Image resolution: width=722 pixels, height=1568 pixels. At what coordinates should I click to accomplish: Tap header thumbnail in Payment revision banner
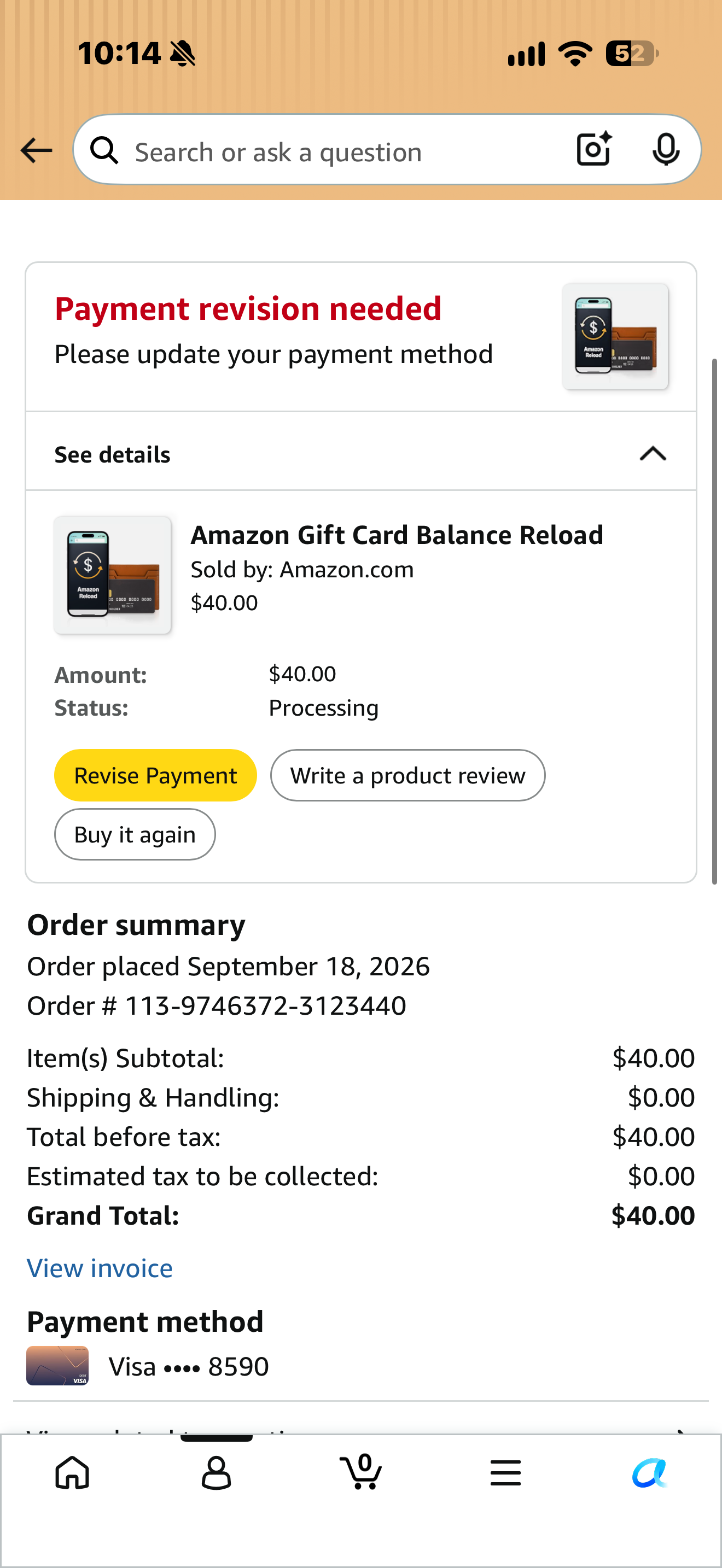tap(615, 337)
